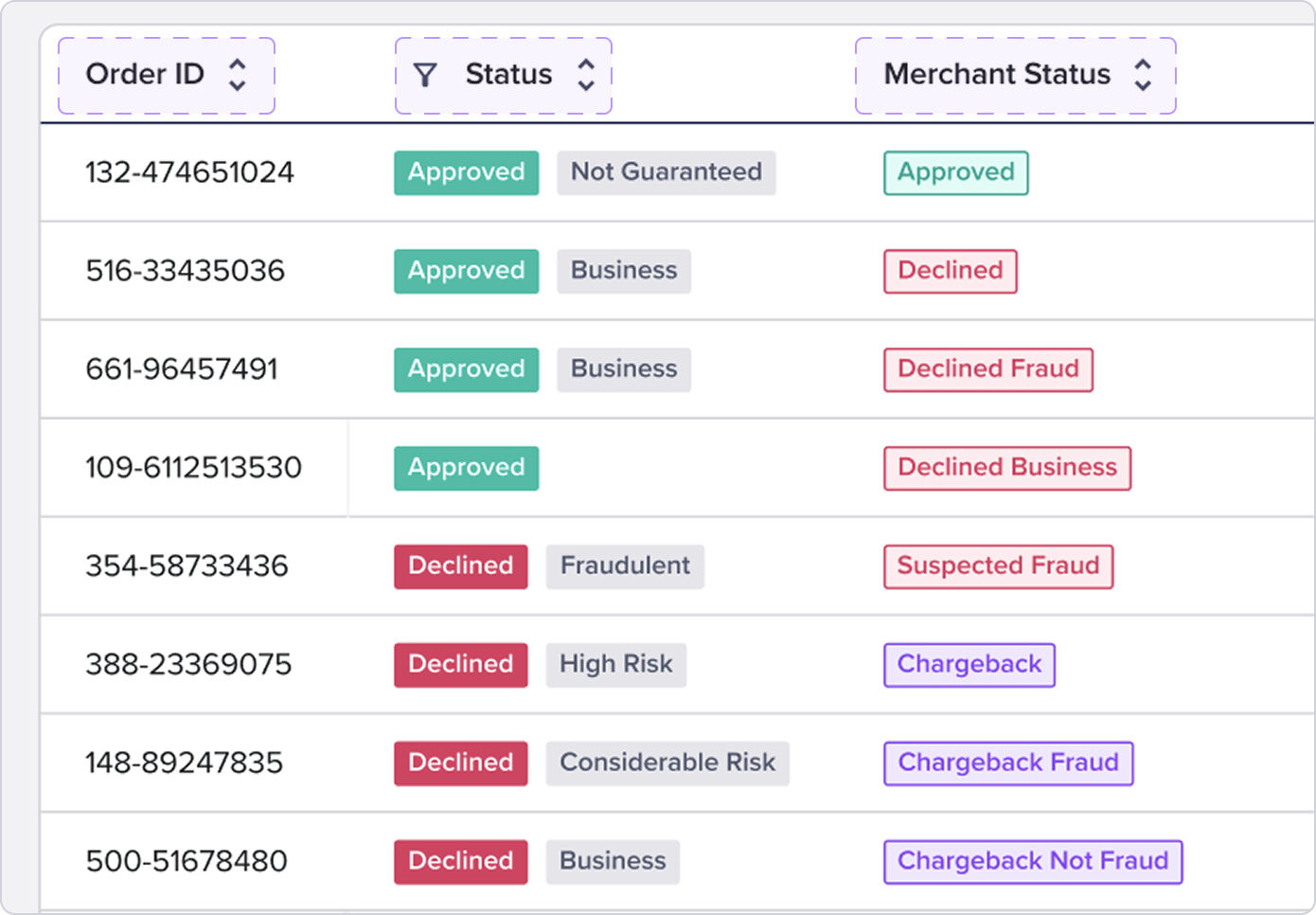Select the Order ID column header

coord(167,76)
